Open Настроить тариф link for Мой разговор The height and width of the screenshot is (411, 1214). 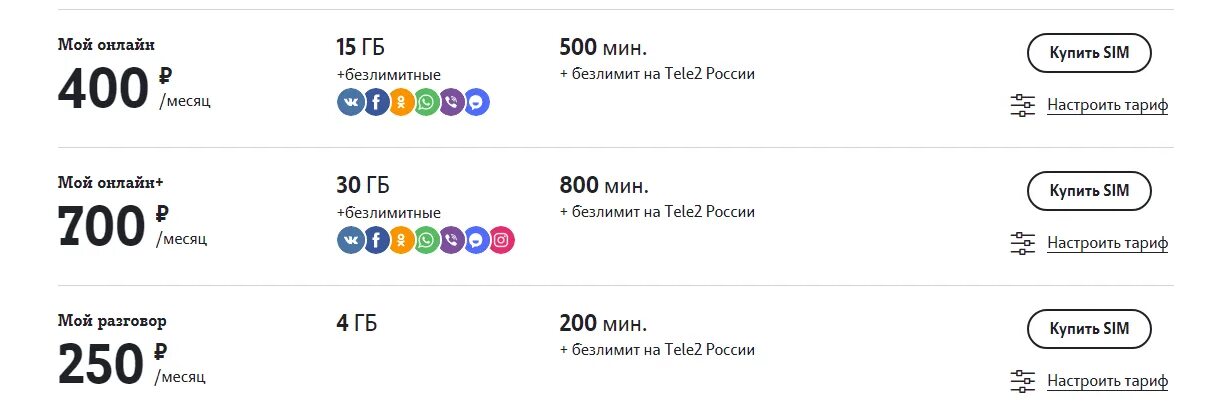coord(1107,381)
